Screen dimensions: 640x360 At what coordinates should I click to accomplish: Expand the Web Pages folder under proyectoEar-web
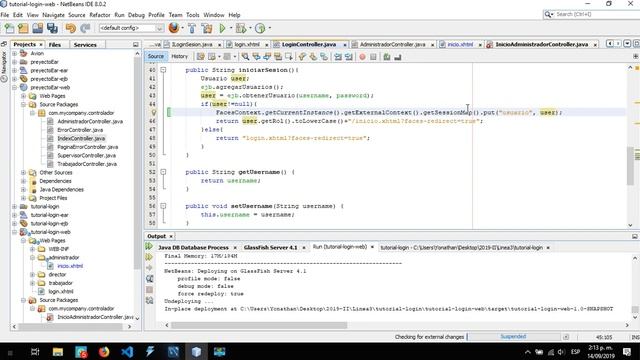pos(24,96)
